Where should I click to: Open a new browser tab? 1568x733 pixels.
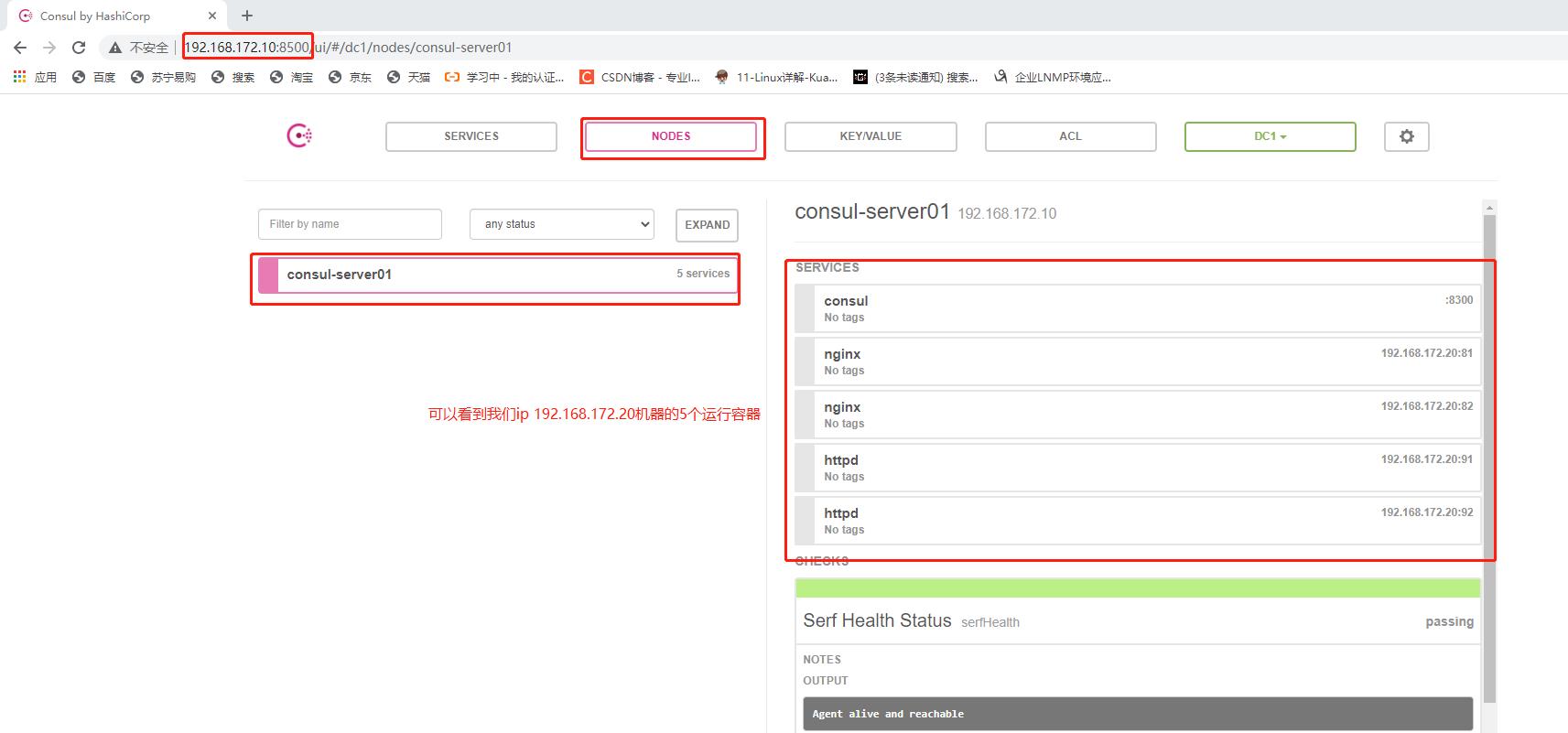pyautogui.click(x=247, y=16)
